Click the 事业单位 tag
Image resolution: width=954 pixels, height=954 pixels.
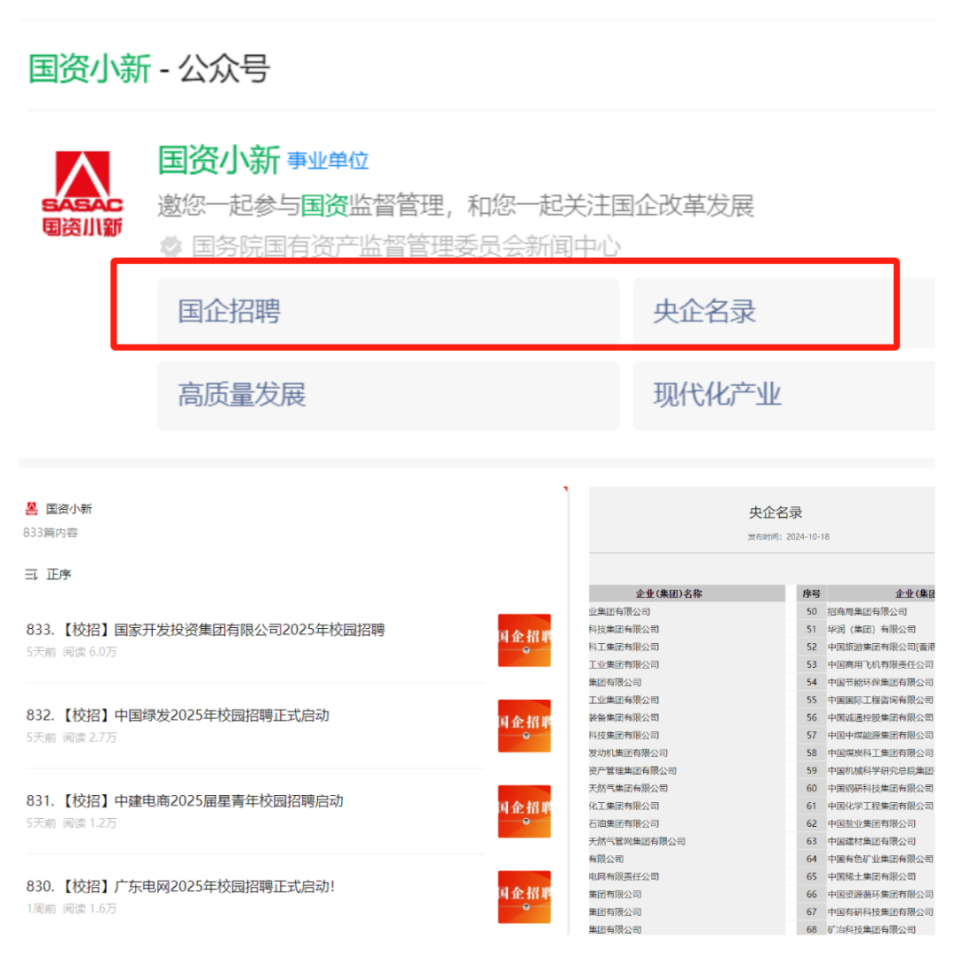tap(328, 161)
